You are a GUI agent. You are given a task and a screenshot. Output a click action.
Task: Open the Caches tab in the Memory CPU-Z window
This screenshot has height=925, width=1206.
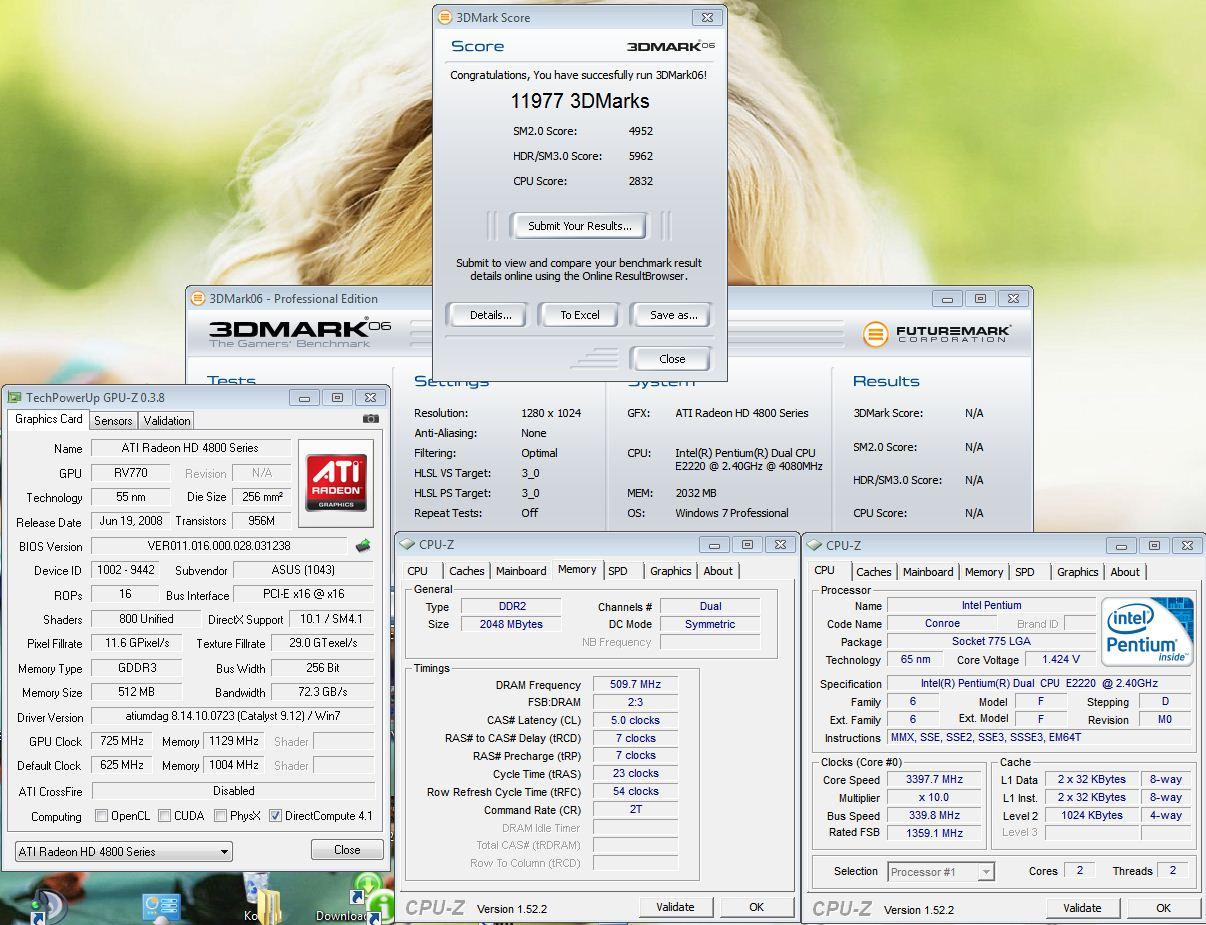click(x=466, y=571)
